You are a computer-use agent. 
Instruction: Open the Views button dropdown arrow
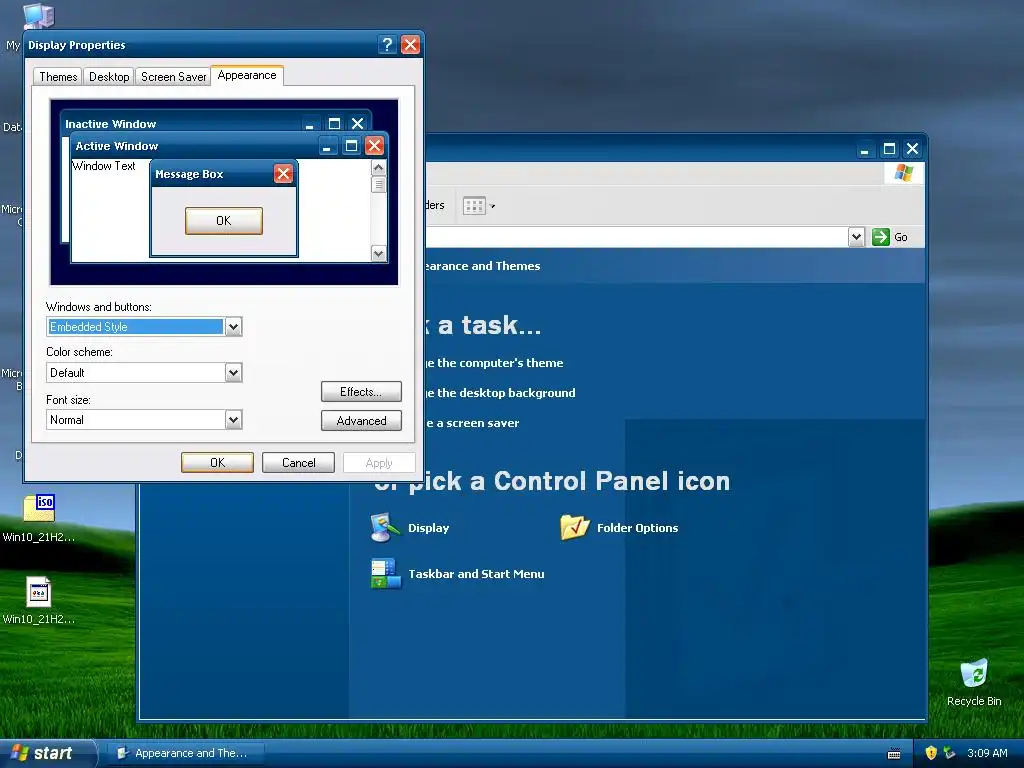492,206
